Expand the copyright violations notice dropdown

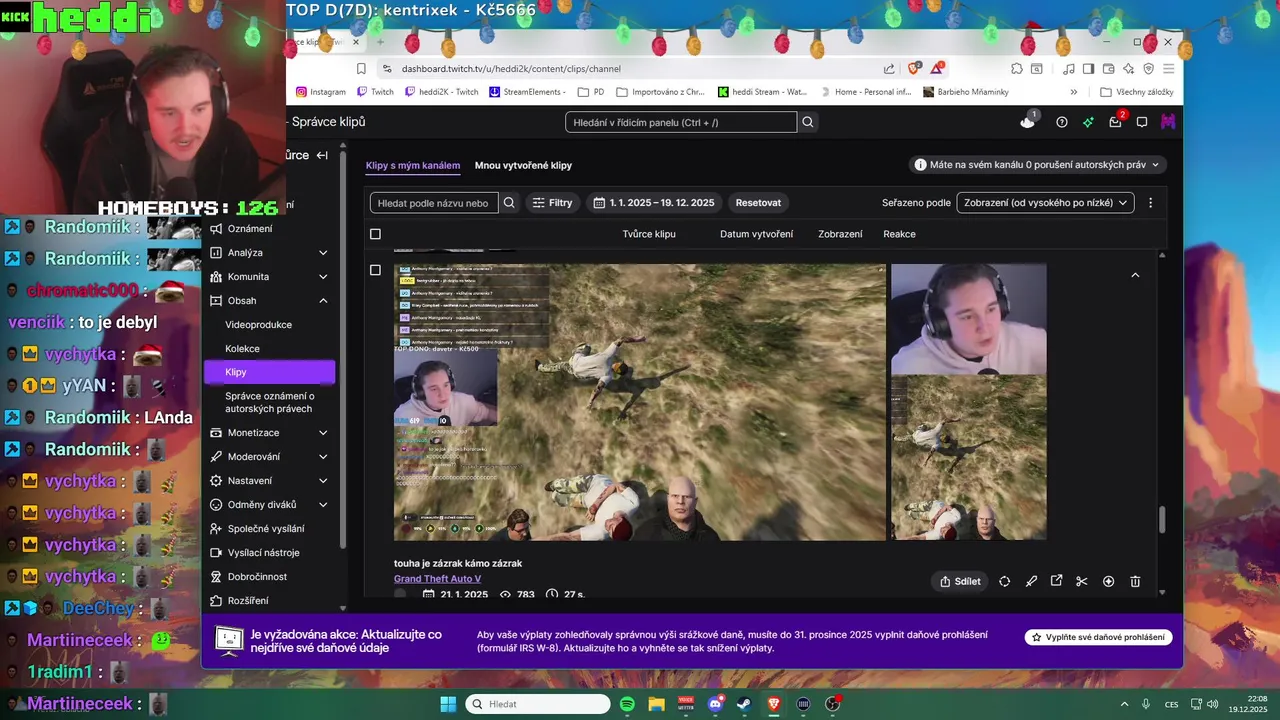point(1039,165)
